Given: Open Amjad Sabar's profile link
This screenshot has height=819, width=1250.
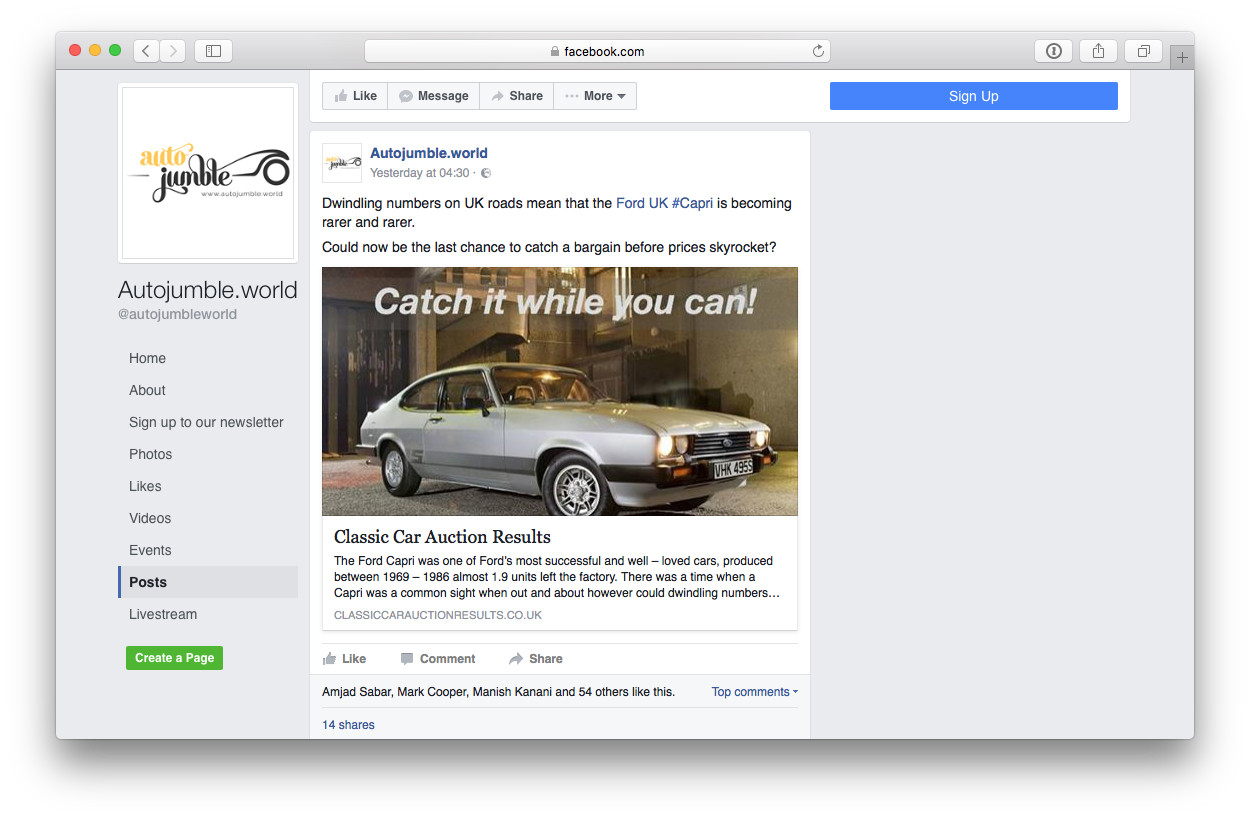Looking at the screenshot, I should click(x=357, y=691).
